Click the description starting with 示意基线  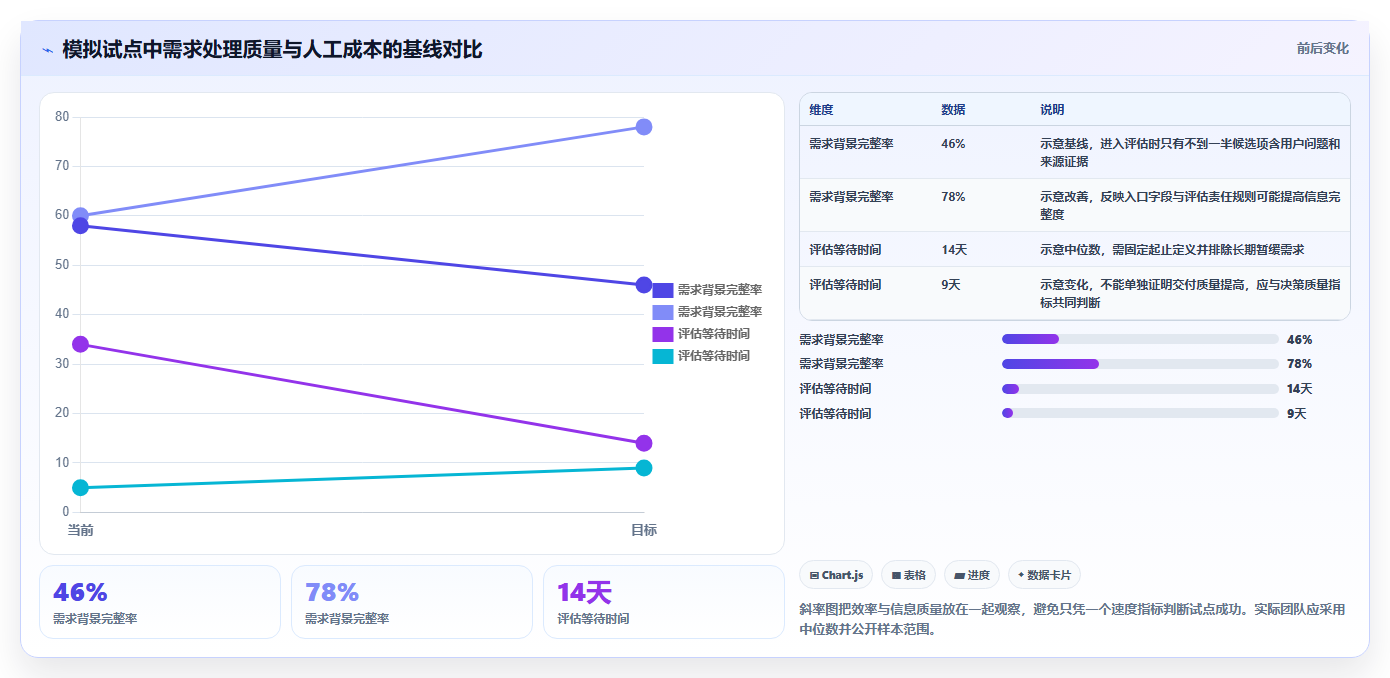1190,152
